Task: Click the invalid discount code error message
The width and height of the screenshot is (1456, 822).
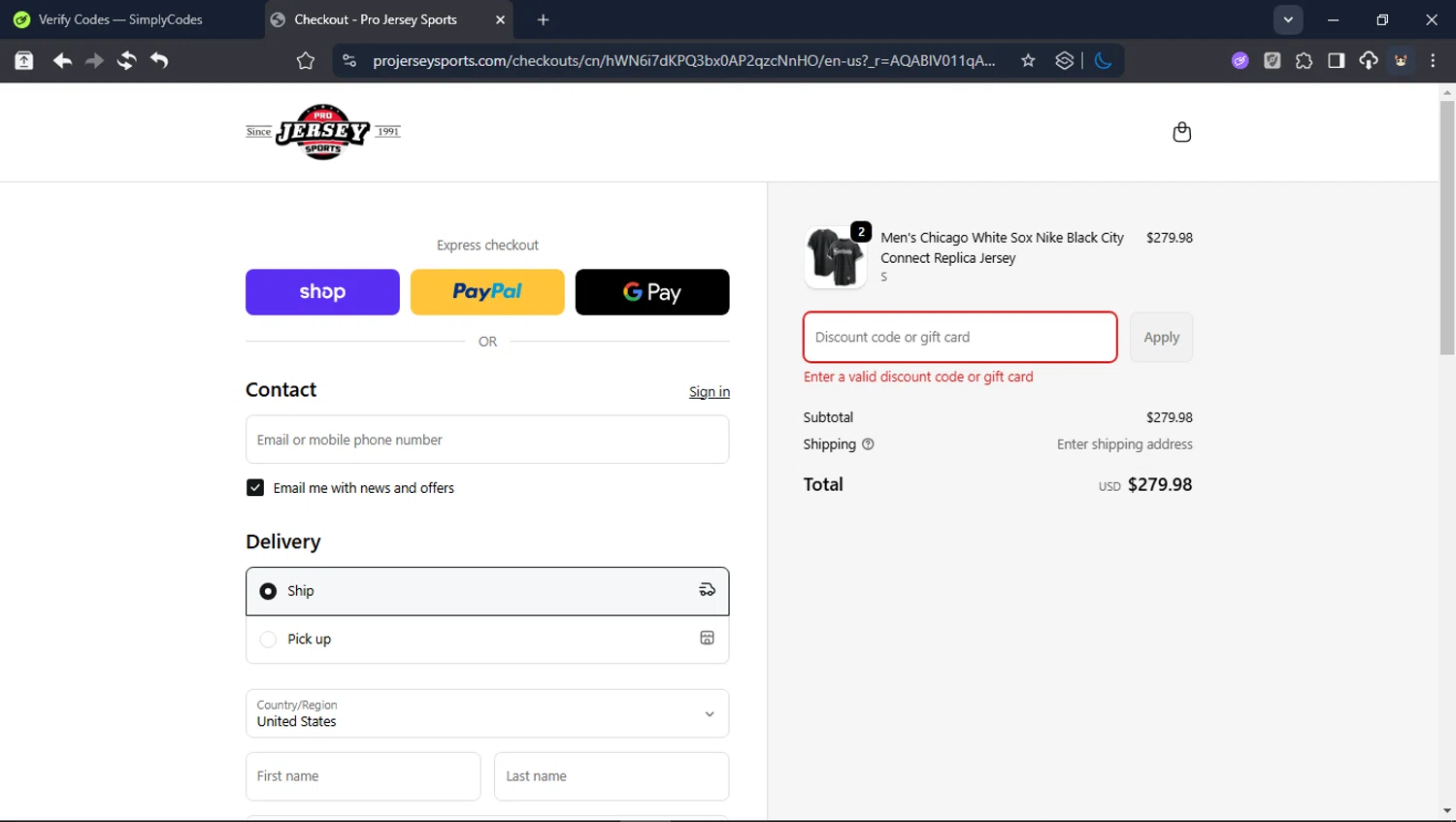Action: (x=918, y=377)
